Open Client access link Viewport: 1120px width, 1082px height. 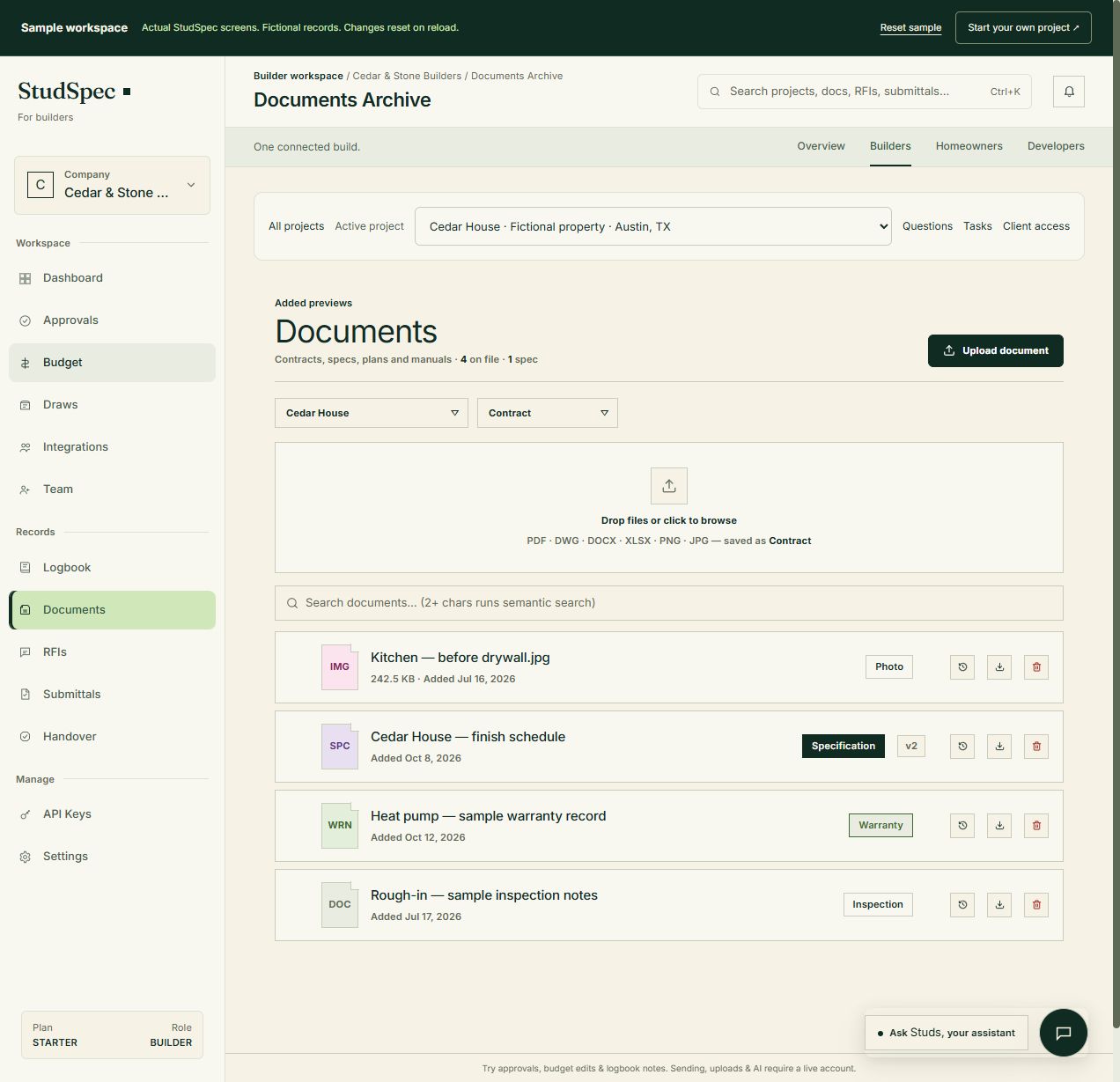tap(1036, 226)
